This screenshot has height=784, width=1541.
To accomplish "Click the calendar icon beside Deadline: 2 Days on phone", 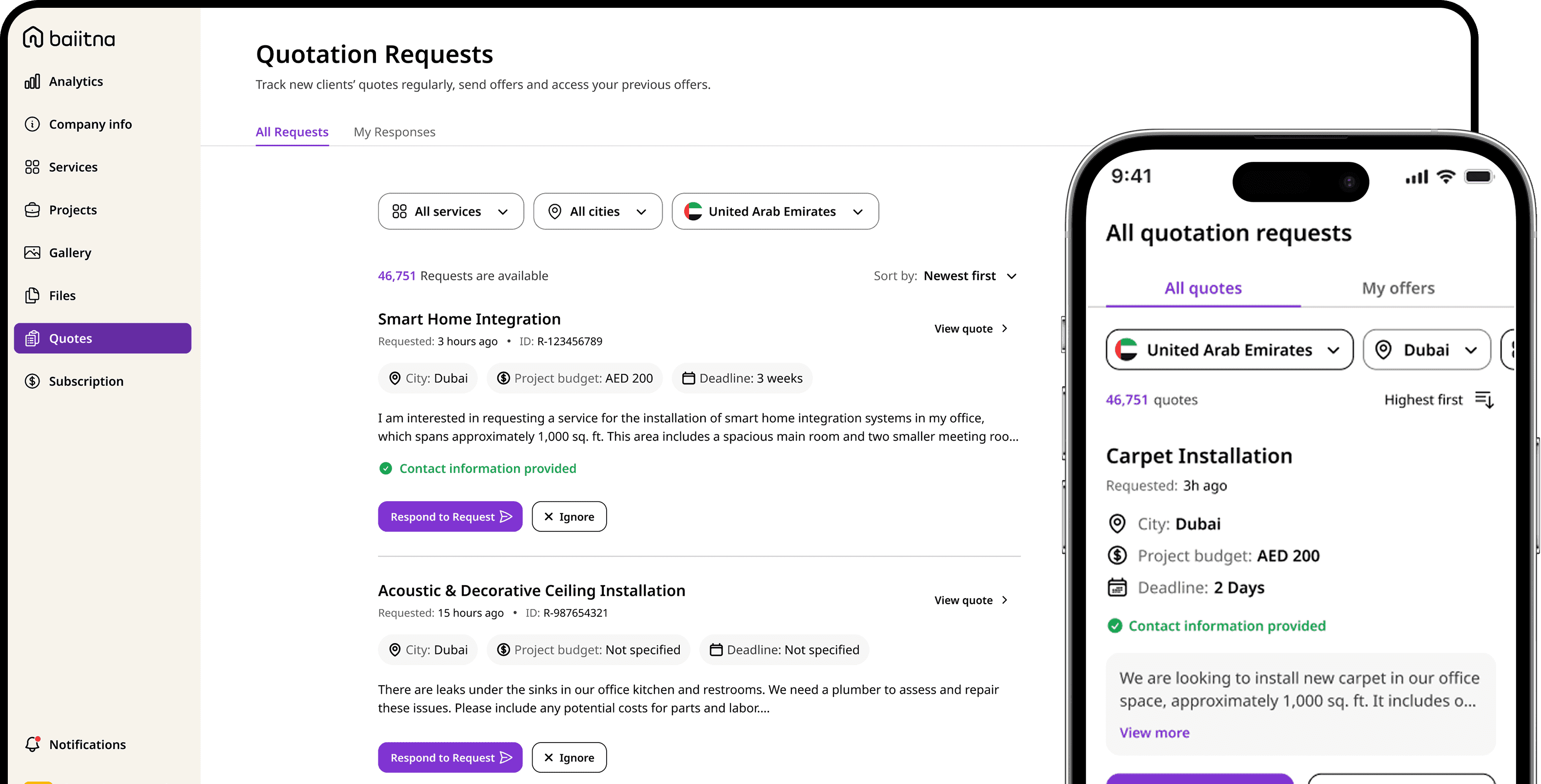I will [1117, 587].
